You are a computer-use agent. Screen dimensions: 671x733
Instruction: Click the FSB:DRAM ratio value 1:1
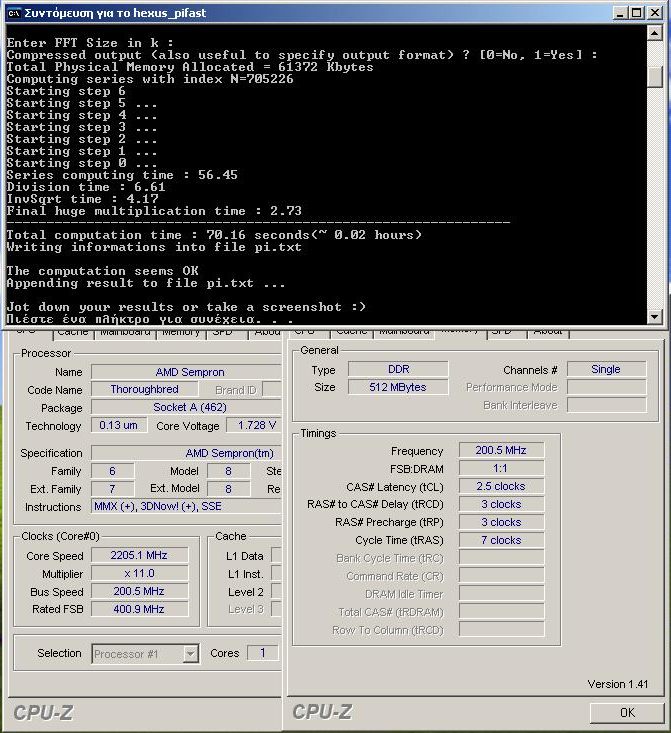pos(501,468)
